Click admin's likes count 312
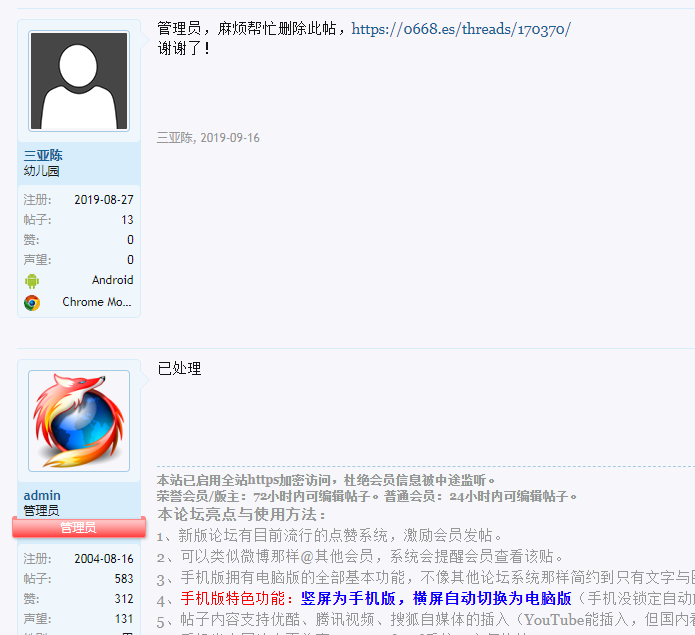Viewport: 695px width, 635px height. 123,599
